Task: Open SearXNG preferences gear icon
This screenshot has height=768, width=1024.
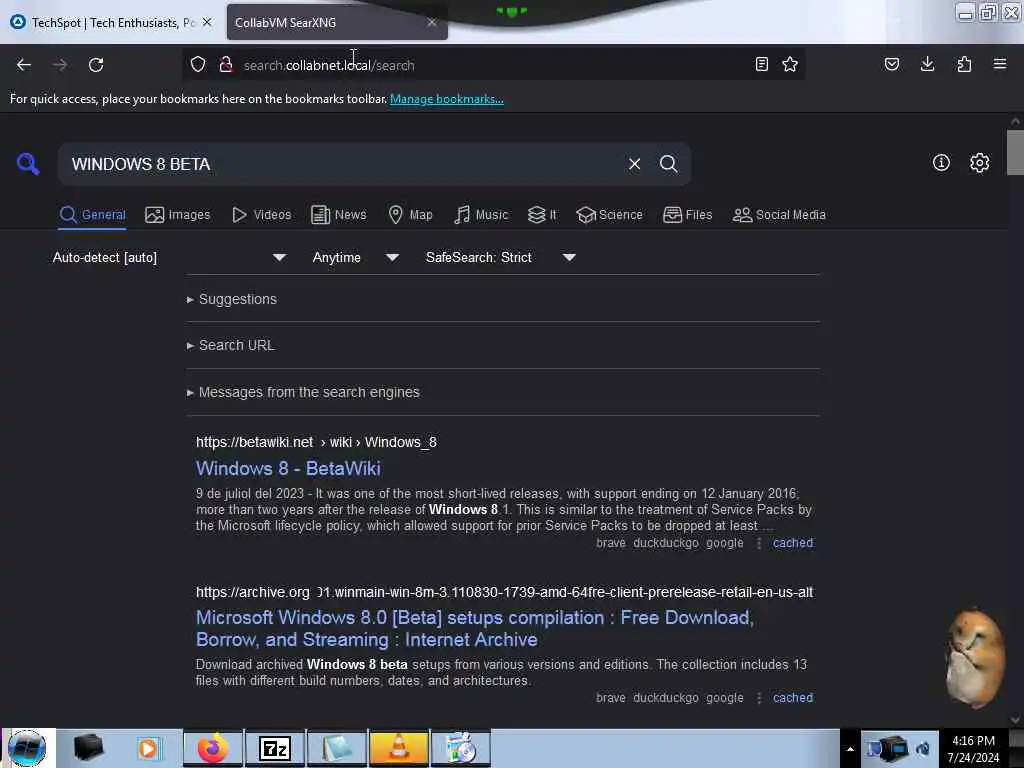Action: (x=980, y=163)
